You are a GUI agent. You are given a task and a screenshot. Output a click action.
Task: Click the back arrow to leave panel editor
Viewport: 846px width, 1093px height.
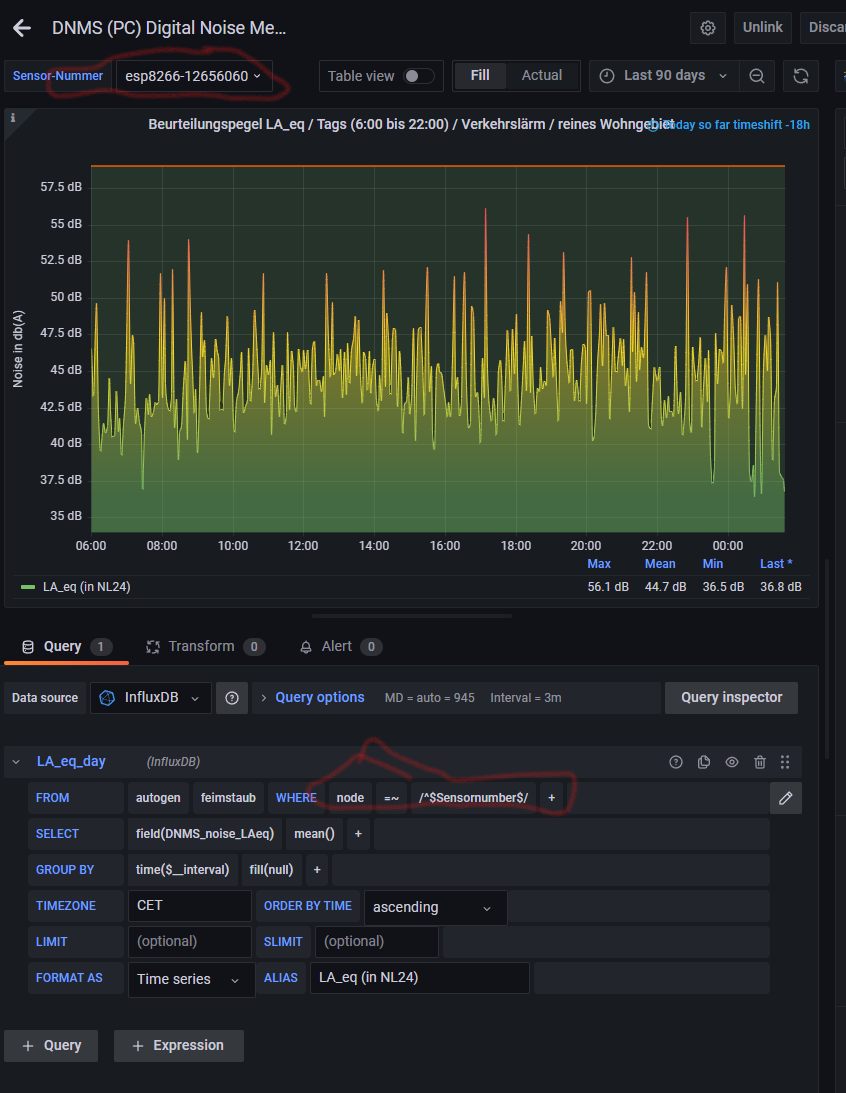pyautogui.click(x=22, y=28)
